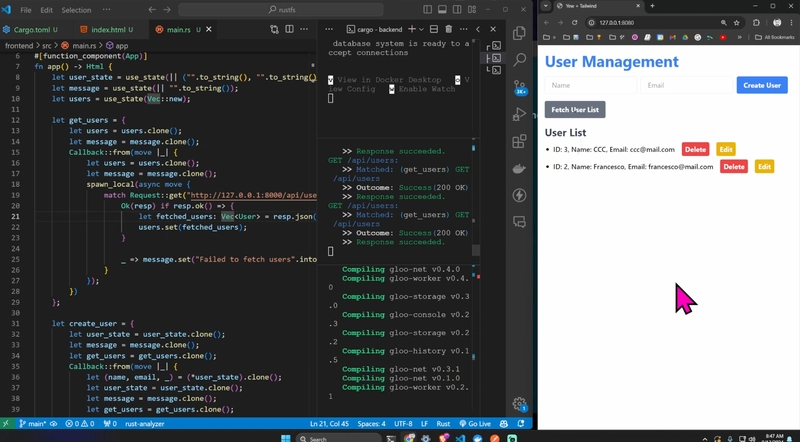Toggle the bottom panel layout icon
Viewport: 800px width, 442px height.
[442, 10]
